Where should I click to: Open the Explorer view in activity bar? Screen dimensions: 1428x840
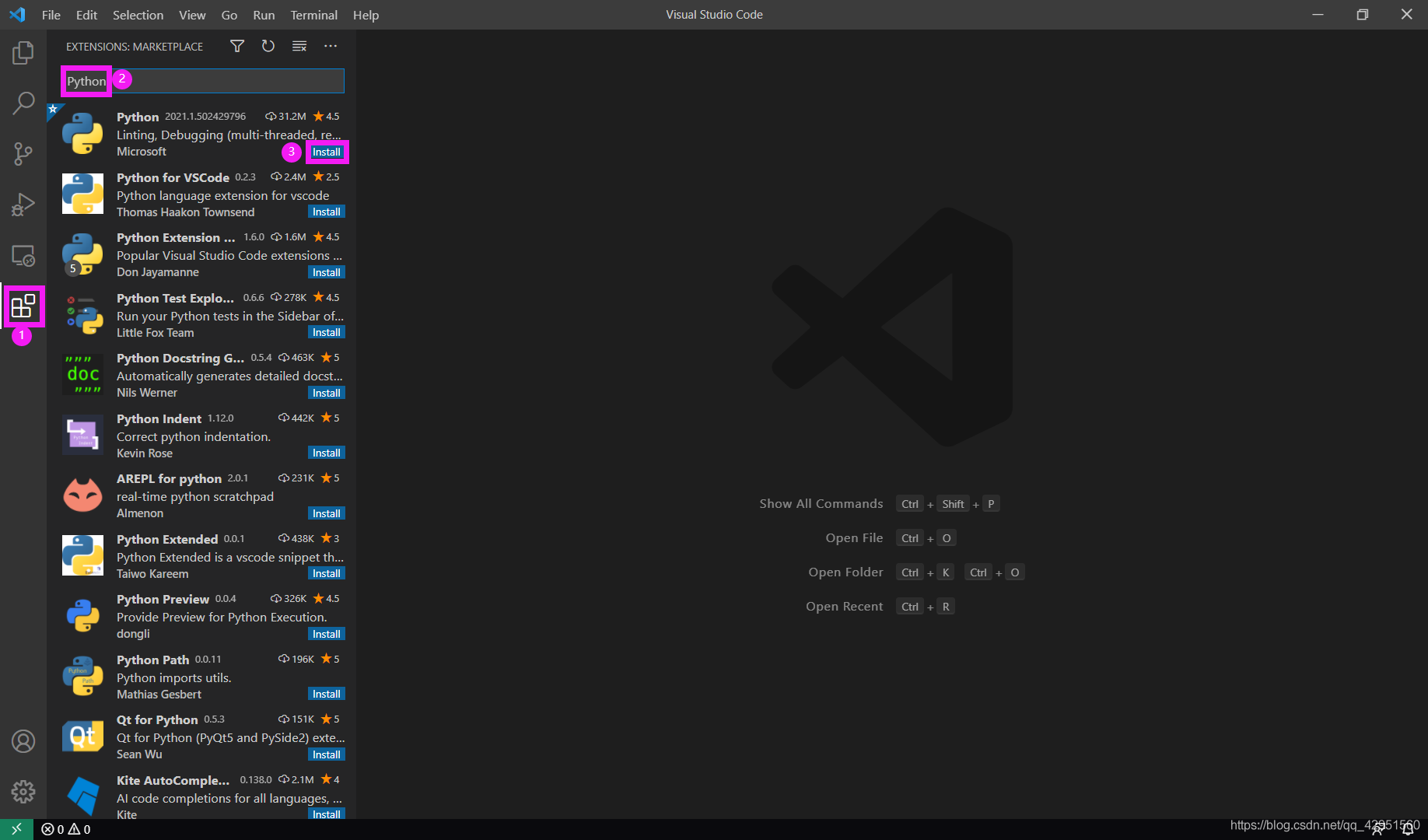(x=23, y=53)
